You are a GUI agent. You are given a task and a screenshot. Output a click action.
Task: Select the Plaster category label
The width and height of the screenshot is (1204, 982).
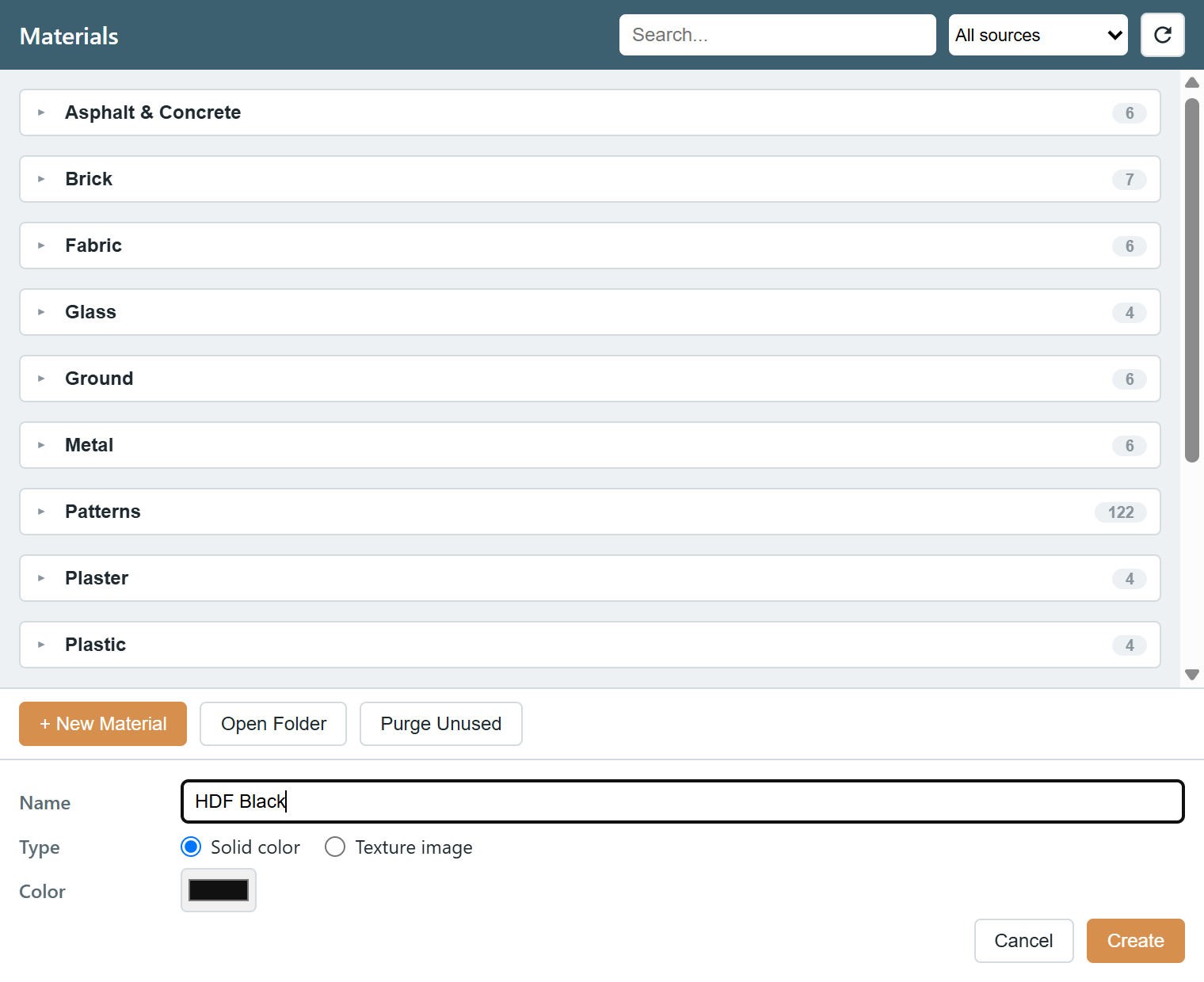point(97,578)
